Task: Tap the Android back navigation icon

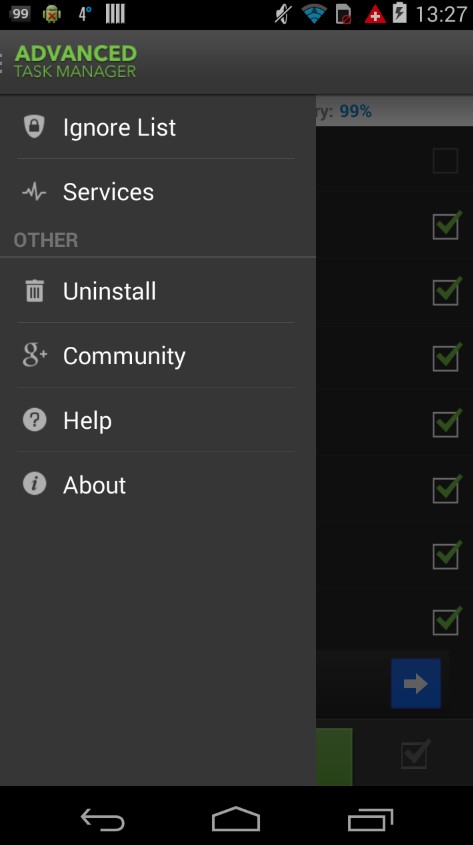Action: (x=102, y=820)
